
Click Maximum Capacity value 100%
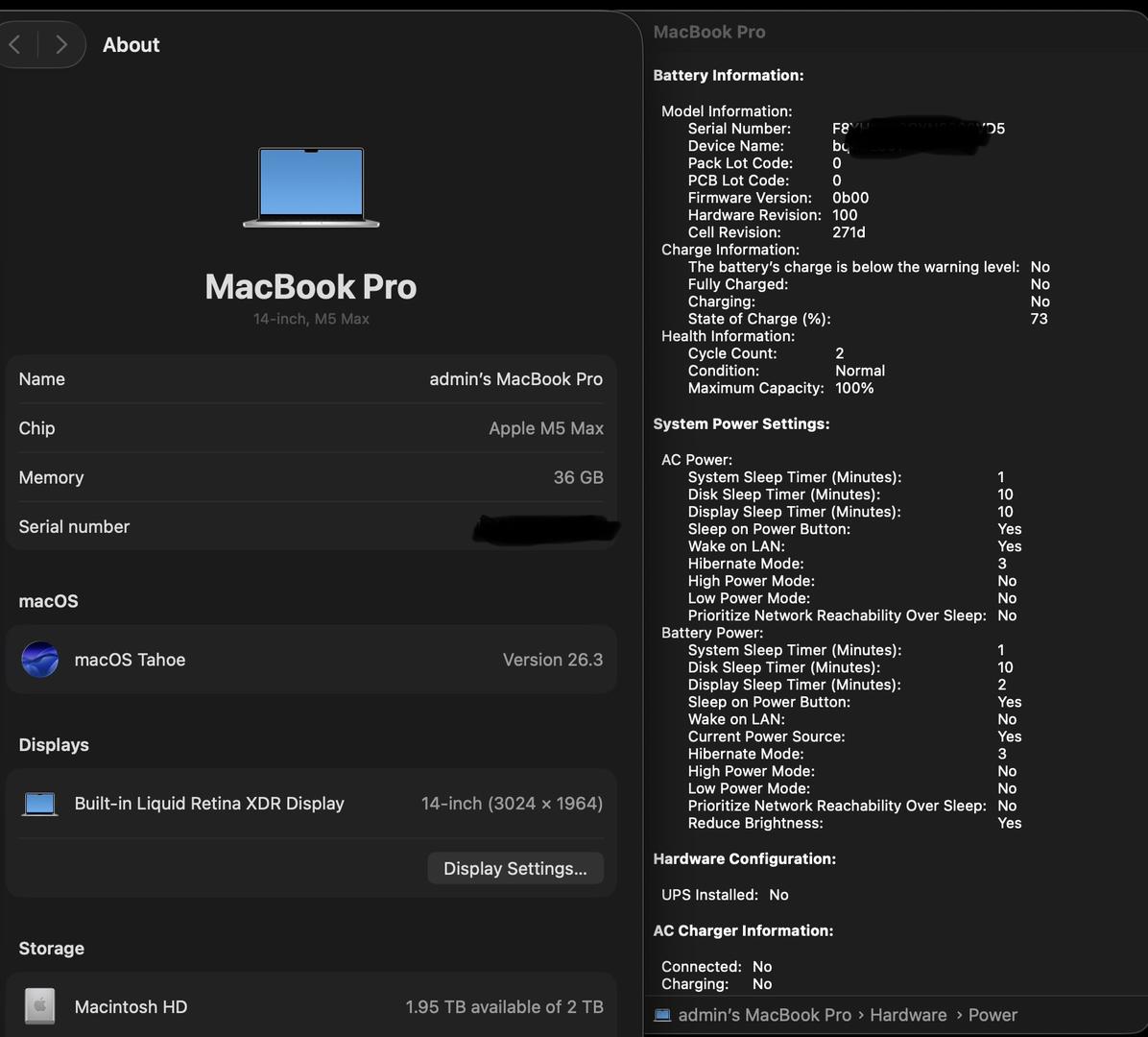click(x=854, y=388)
